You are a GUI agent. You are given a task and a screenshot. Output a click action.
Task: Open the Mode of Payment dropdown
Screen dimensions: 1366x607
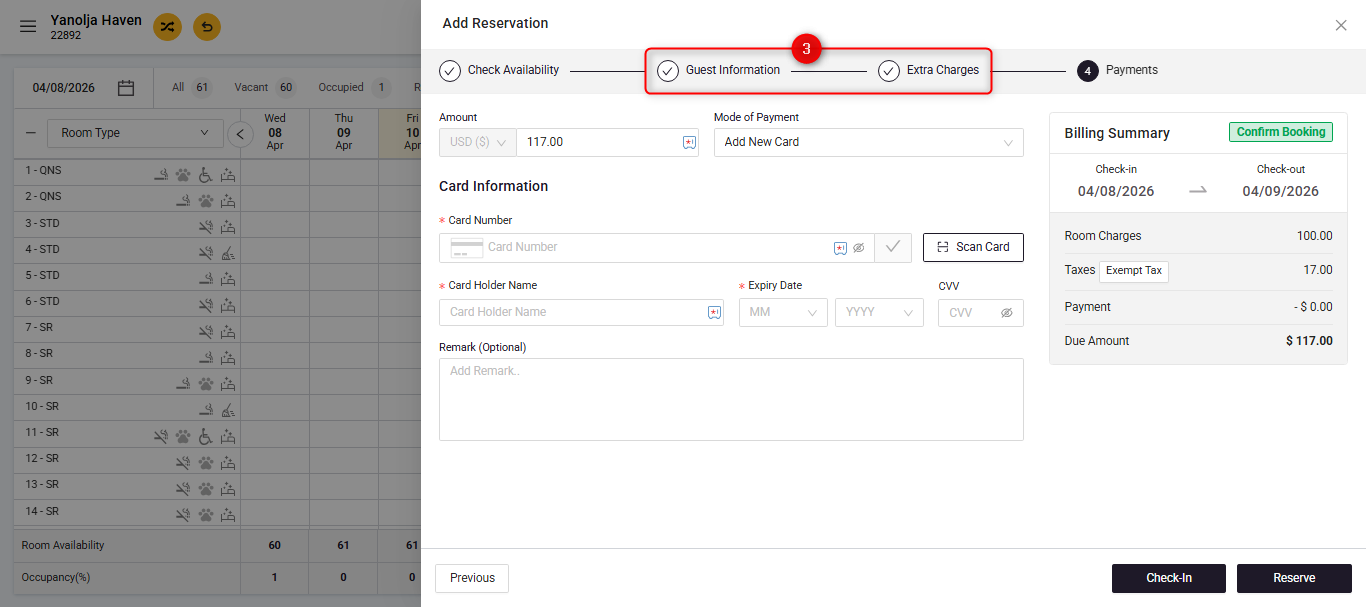point(869,142)
